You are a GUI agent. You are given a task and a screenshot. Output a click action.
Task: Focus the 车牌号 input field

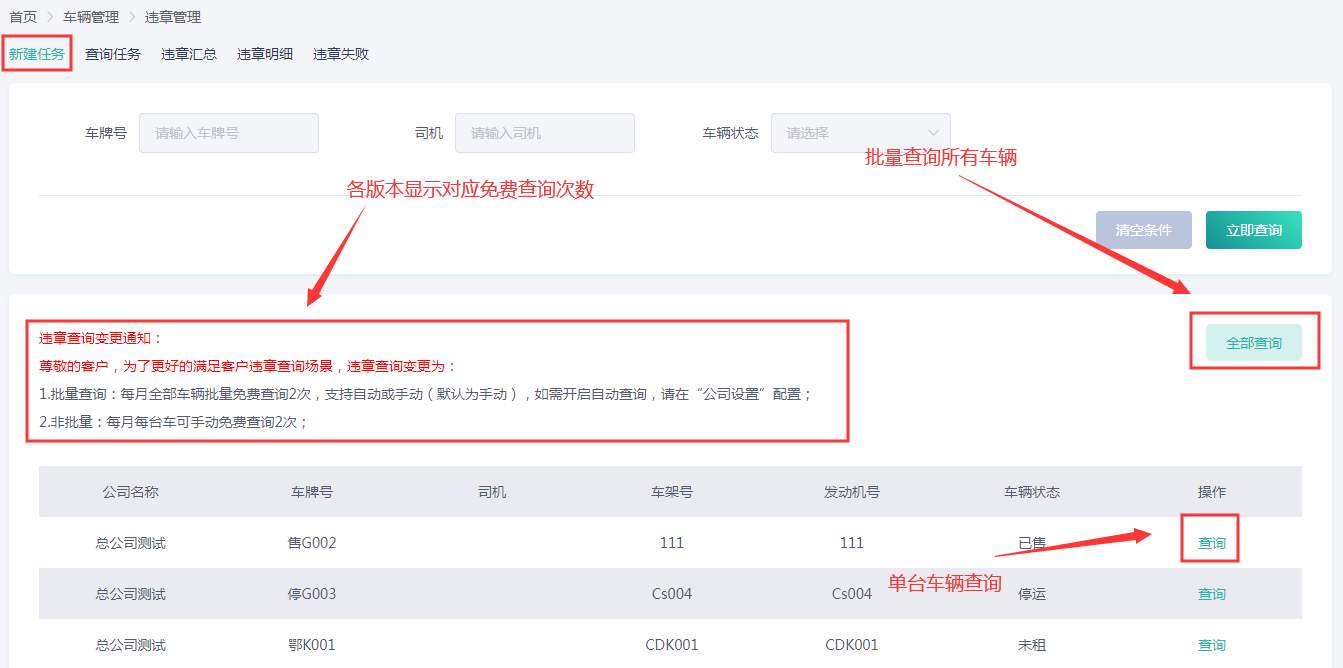pyautogui.click(x=229, y=133)
